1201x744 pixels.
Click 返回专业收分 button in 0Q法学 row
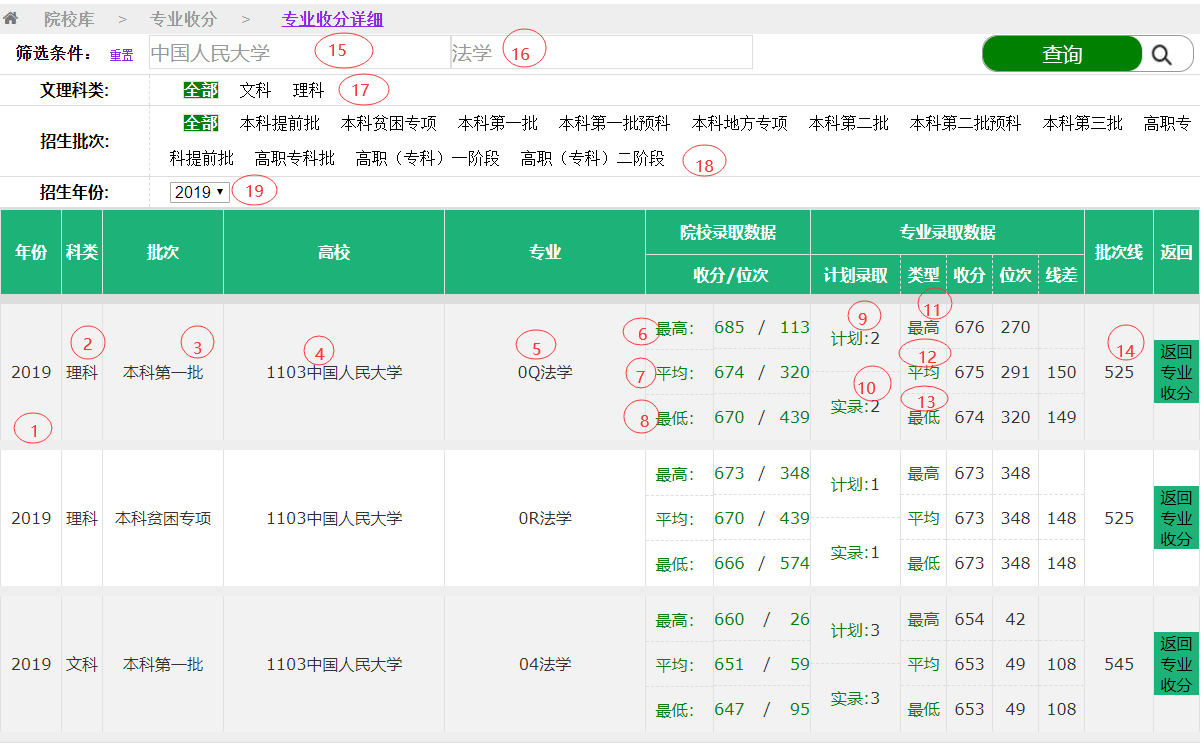[1176, 372]
